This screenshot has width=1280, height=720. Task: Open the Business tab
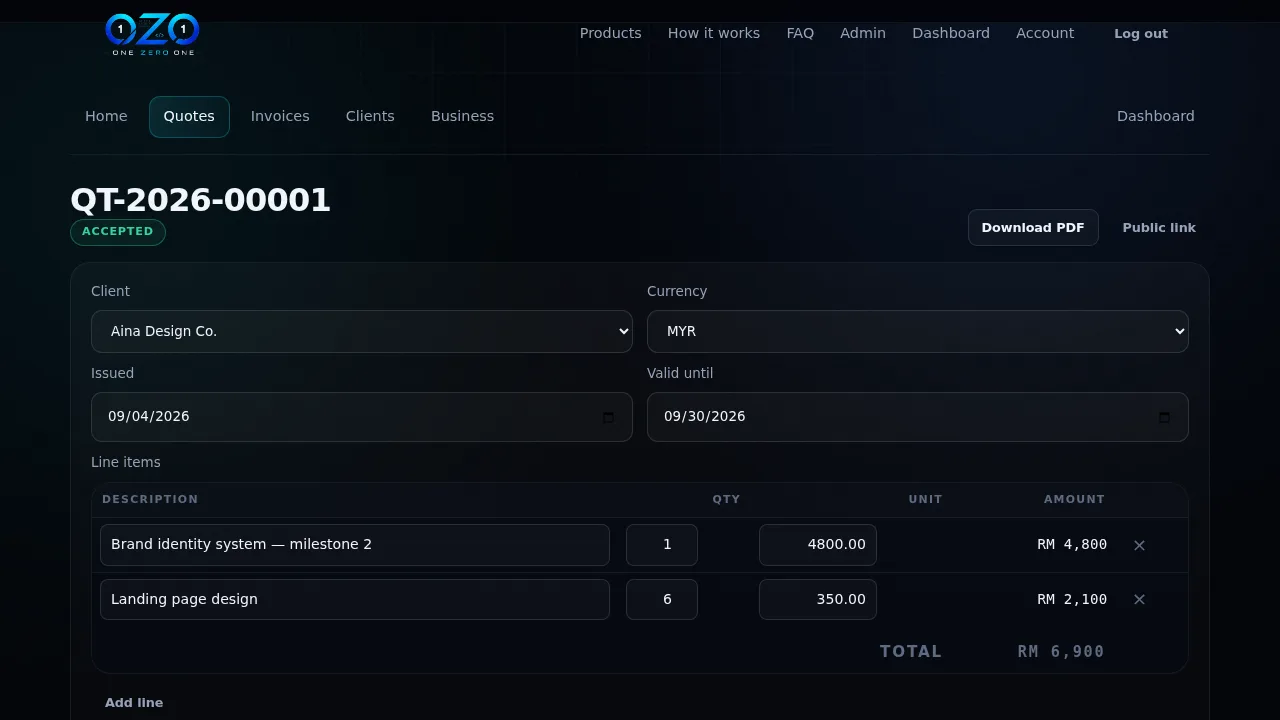[462, 116]
